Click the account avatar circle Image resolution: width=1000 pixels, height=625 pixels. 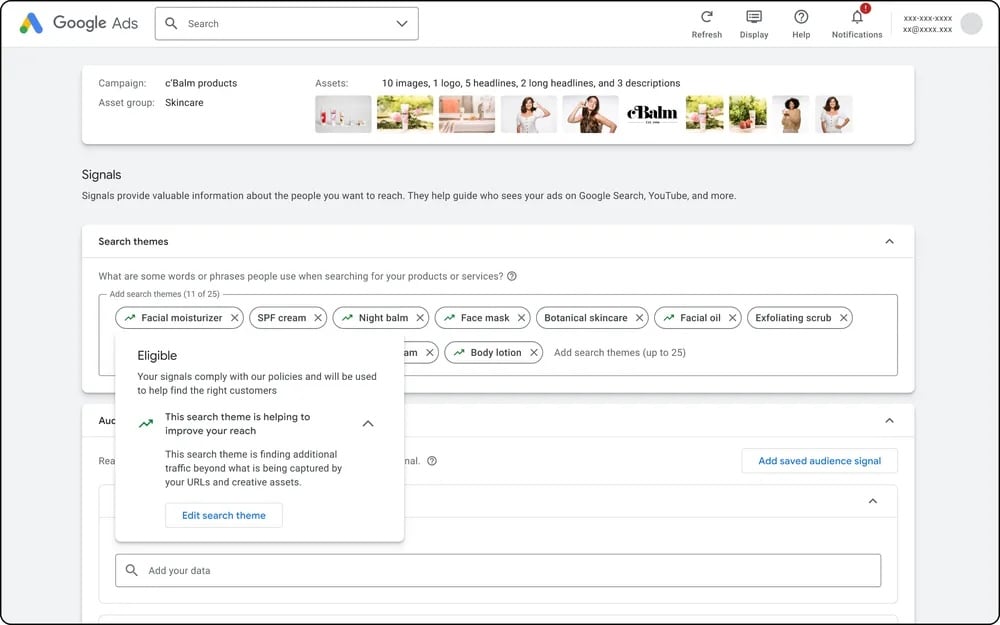tap(971, 24)
